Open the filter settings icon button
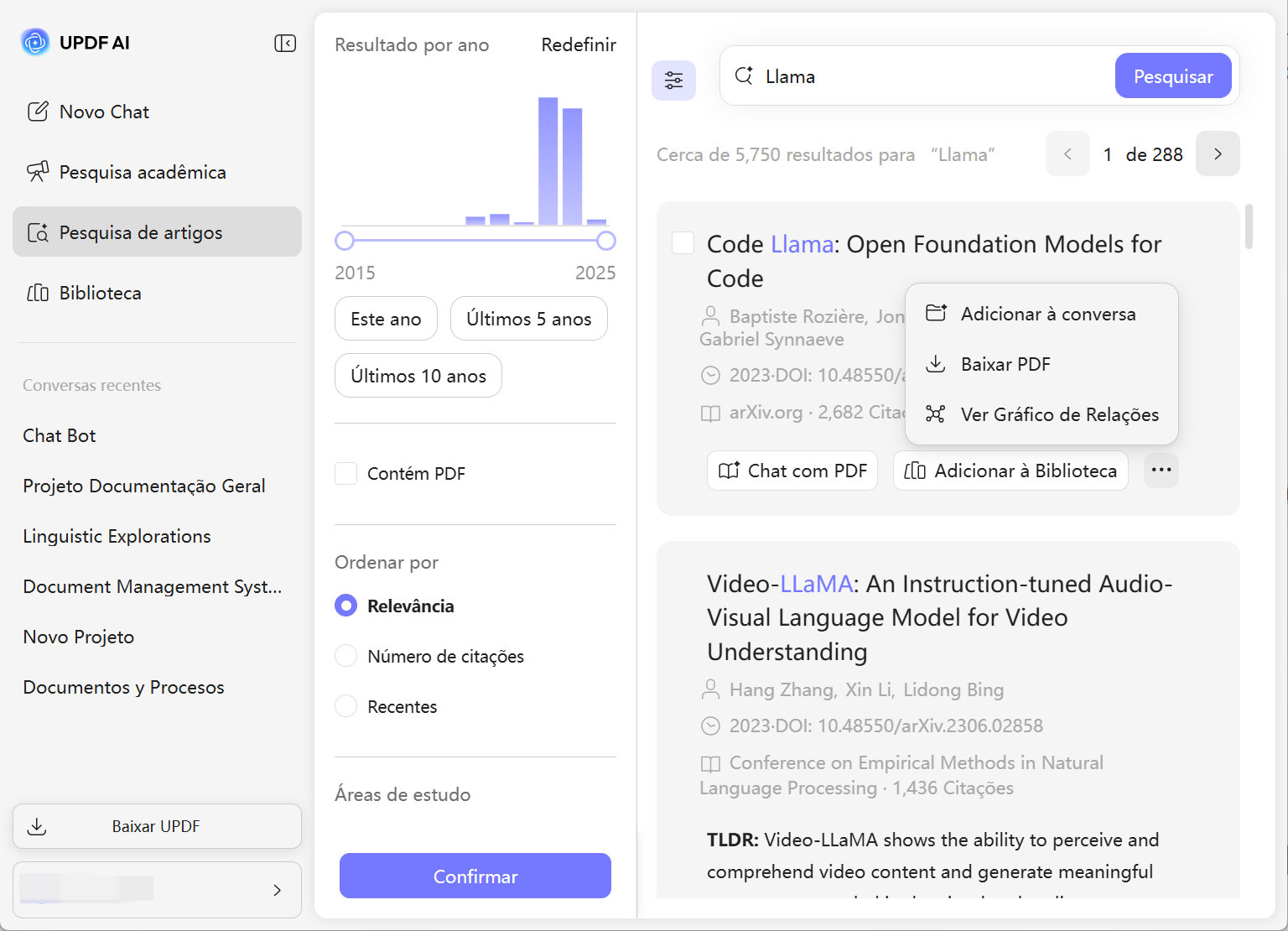The height and width of the screenshot is (931, 1288). pyautogui.click(x=673, y=81)
